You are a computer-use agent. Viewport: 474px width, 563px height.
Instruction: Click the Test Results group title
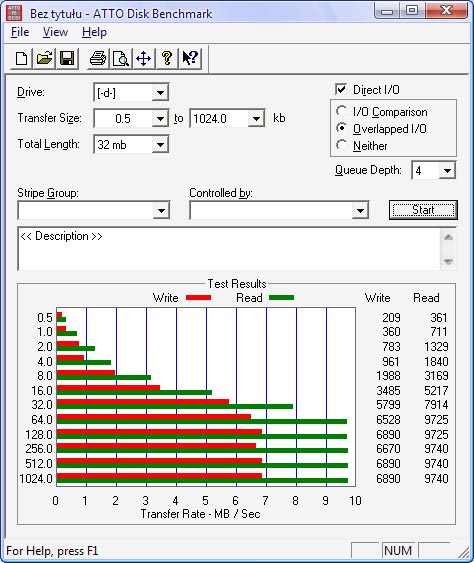(x=237, y=284)
